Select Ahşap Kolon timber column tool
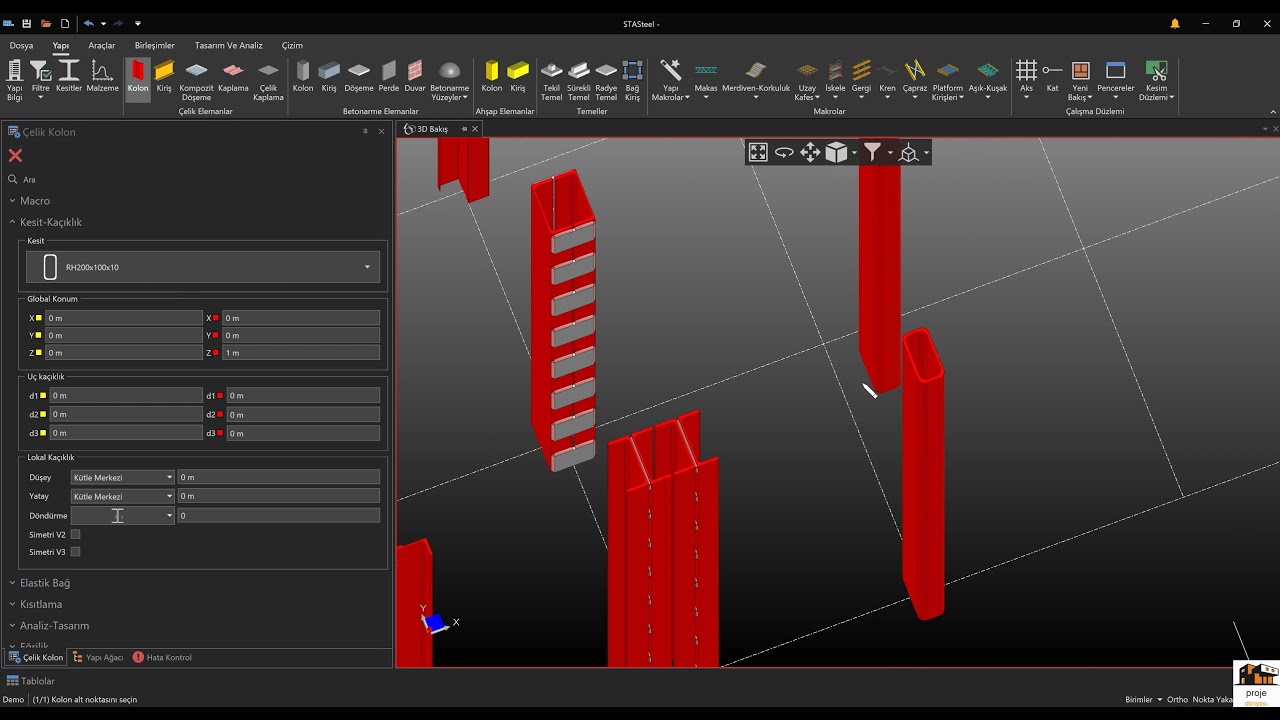 click(x=492, y=76)
